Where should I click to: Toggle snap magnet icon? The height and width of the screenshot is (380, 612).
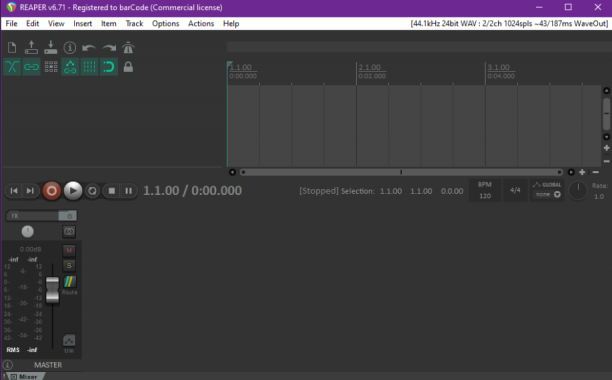[109, 67]
